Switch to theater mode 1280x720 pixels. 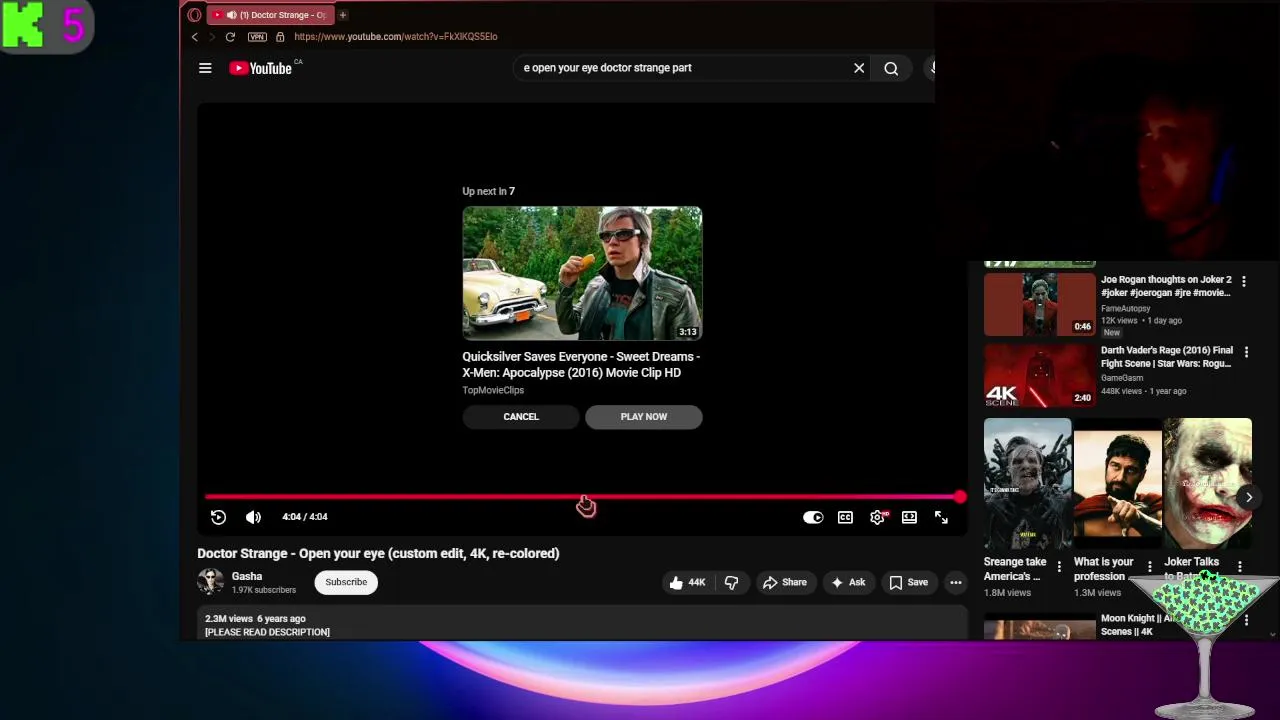909,517
